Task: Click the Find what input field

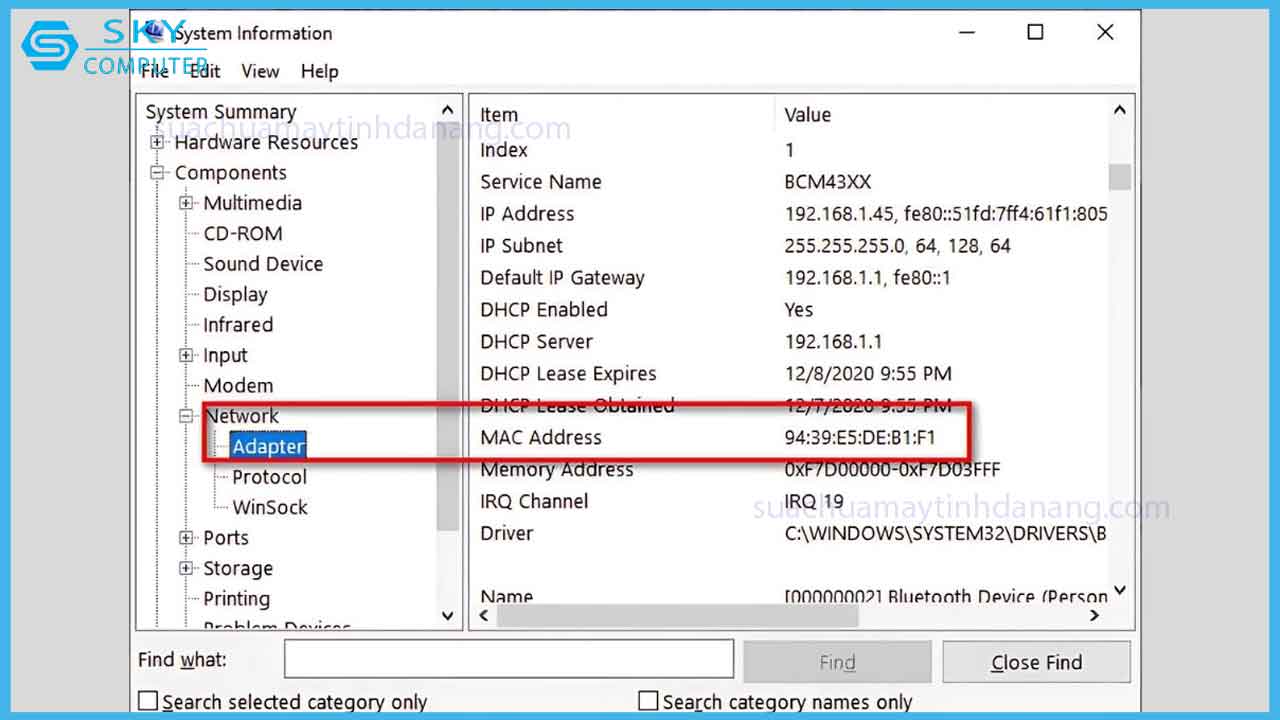Action: [x=509, y=659]
